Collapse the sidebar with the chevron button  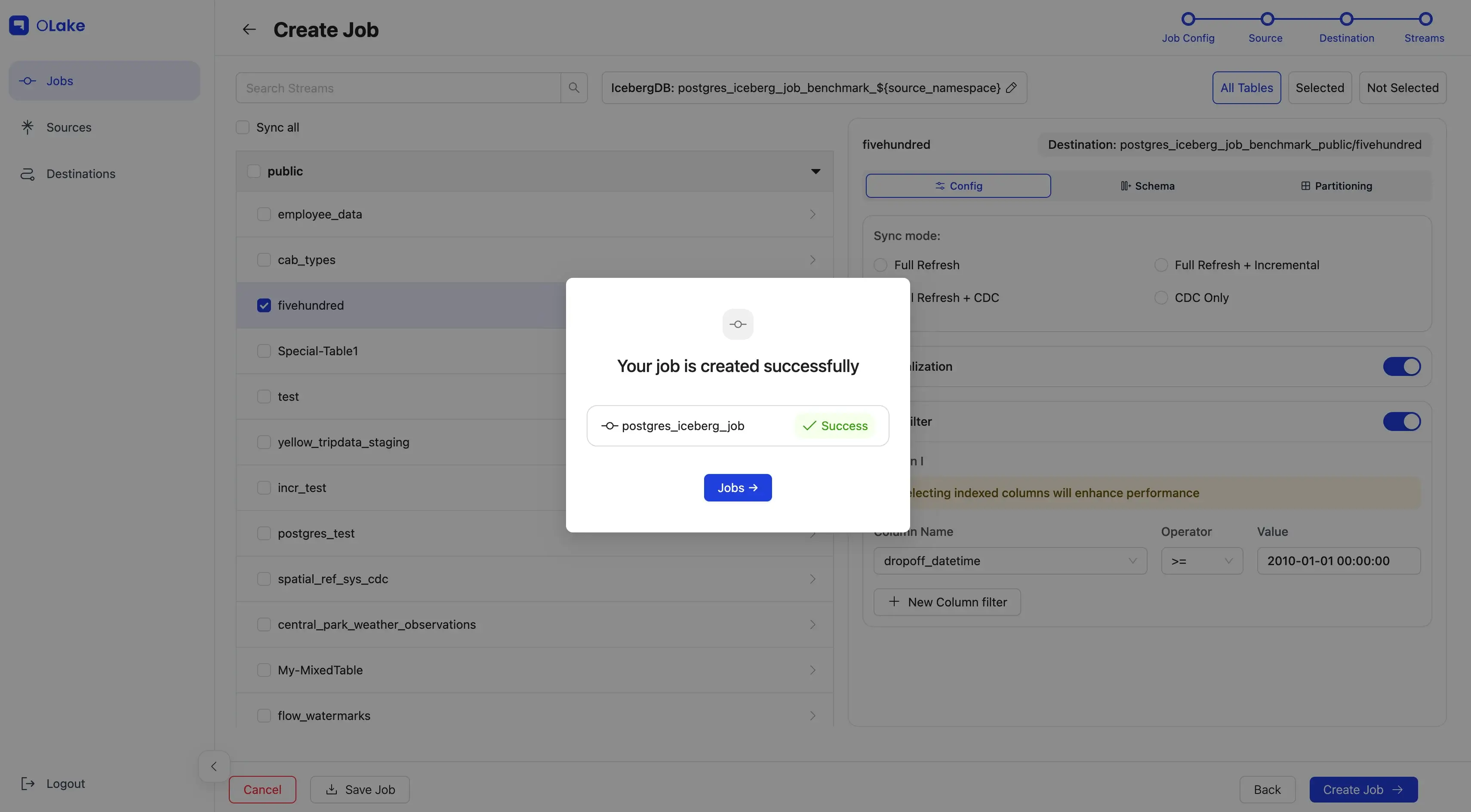[x=214, y=766]
